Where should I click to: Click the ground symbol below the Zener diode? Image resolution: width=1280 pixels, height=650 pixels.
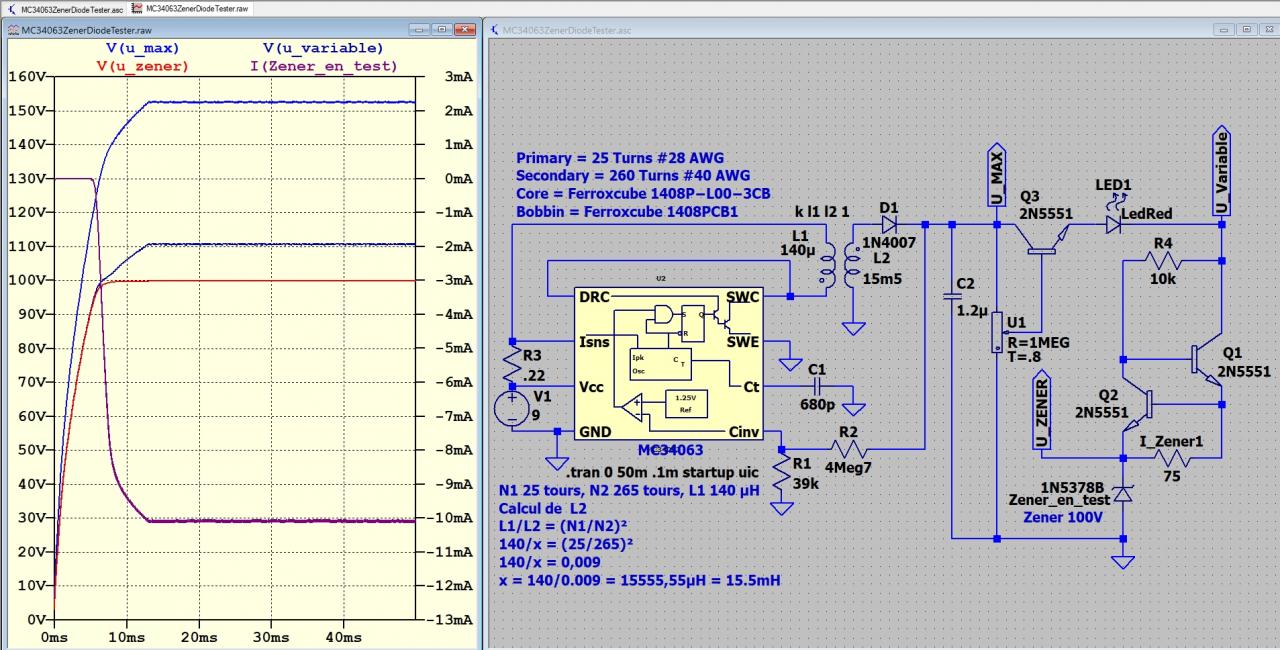[x=1123, y=561]
